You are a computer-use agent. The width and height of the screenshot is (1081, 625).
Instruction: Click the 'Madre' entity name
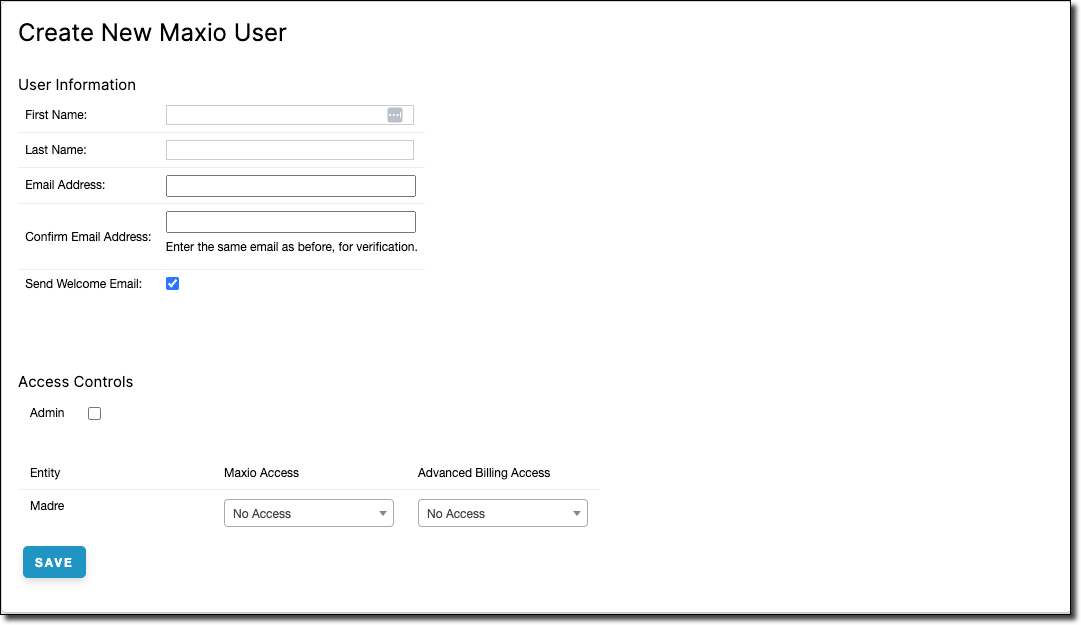[x=47, y=506]
